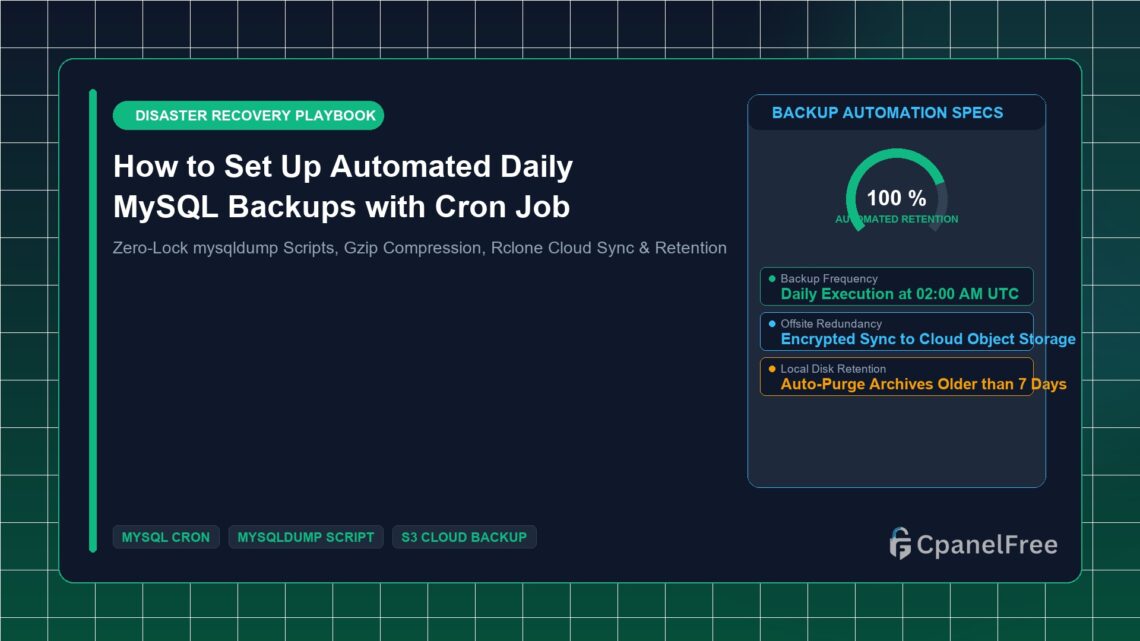Click the 100 % retention gauge
This screenshot has width=1140, height=641.
click(x=896, y=190)
